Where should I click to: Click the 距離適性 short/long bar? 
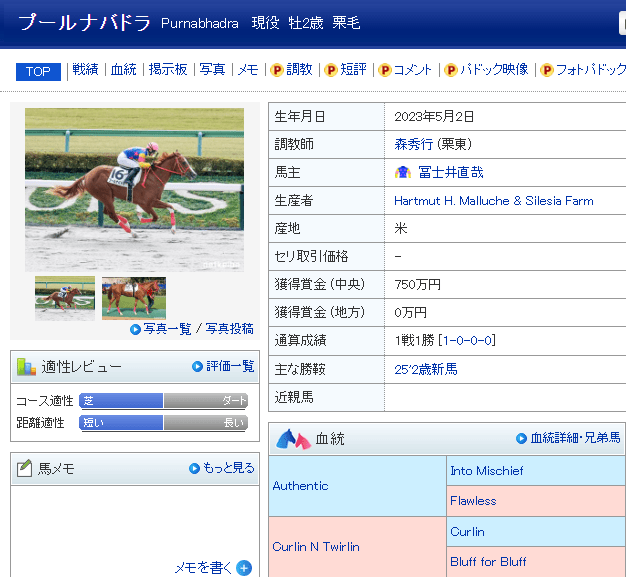164,422
